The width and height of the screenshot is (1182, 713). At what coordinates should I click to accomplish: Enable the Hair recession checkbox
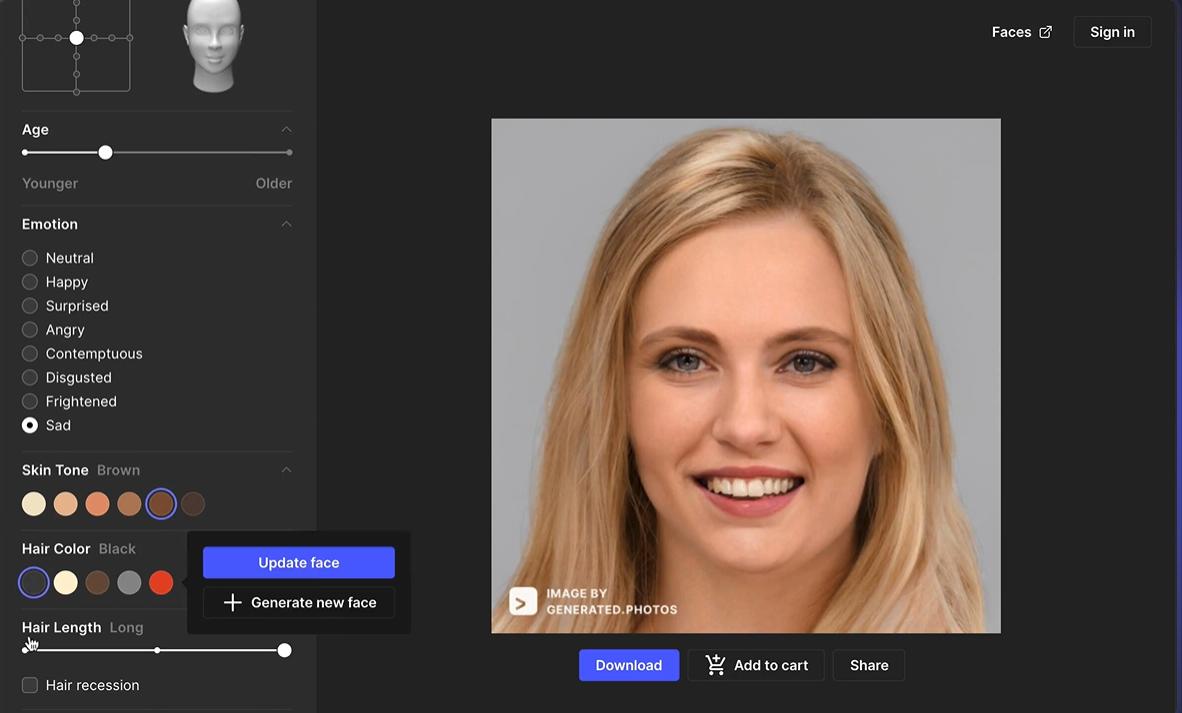click(x=29, y=685)
